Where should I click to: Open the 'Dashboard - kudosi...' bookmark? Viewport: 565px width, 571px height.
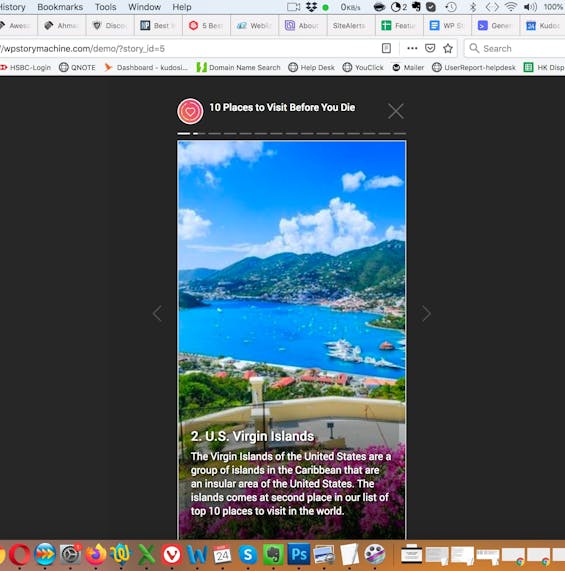tap(146, 67)
